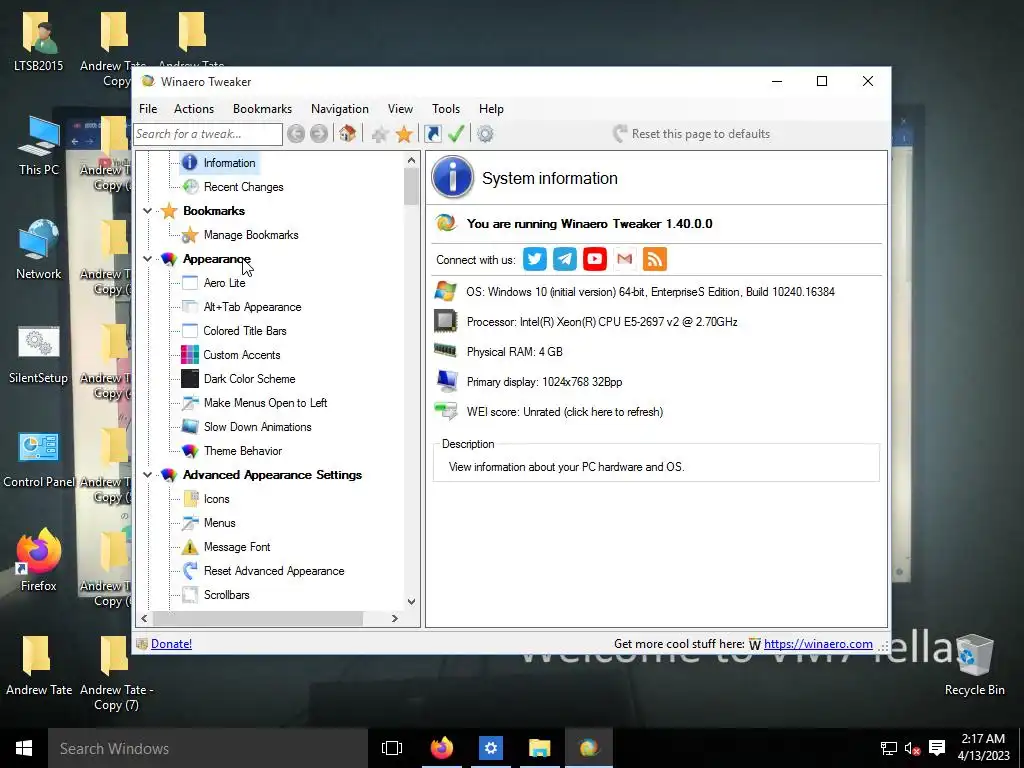Click the blue System information icon

[452, 177]
